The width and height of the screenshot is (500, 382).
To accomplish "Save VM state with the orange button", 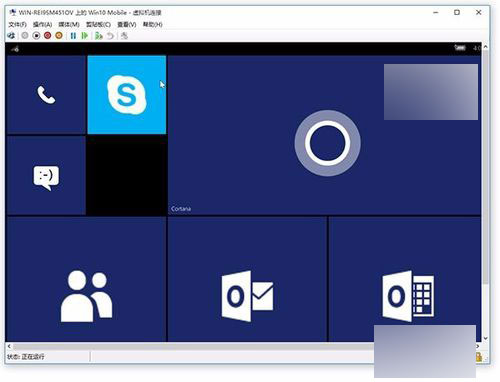I will [x=59, y=35].
